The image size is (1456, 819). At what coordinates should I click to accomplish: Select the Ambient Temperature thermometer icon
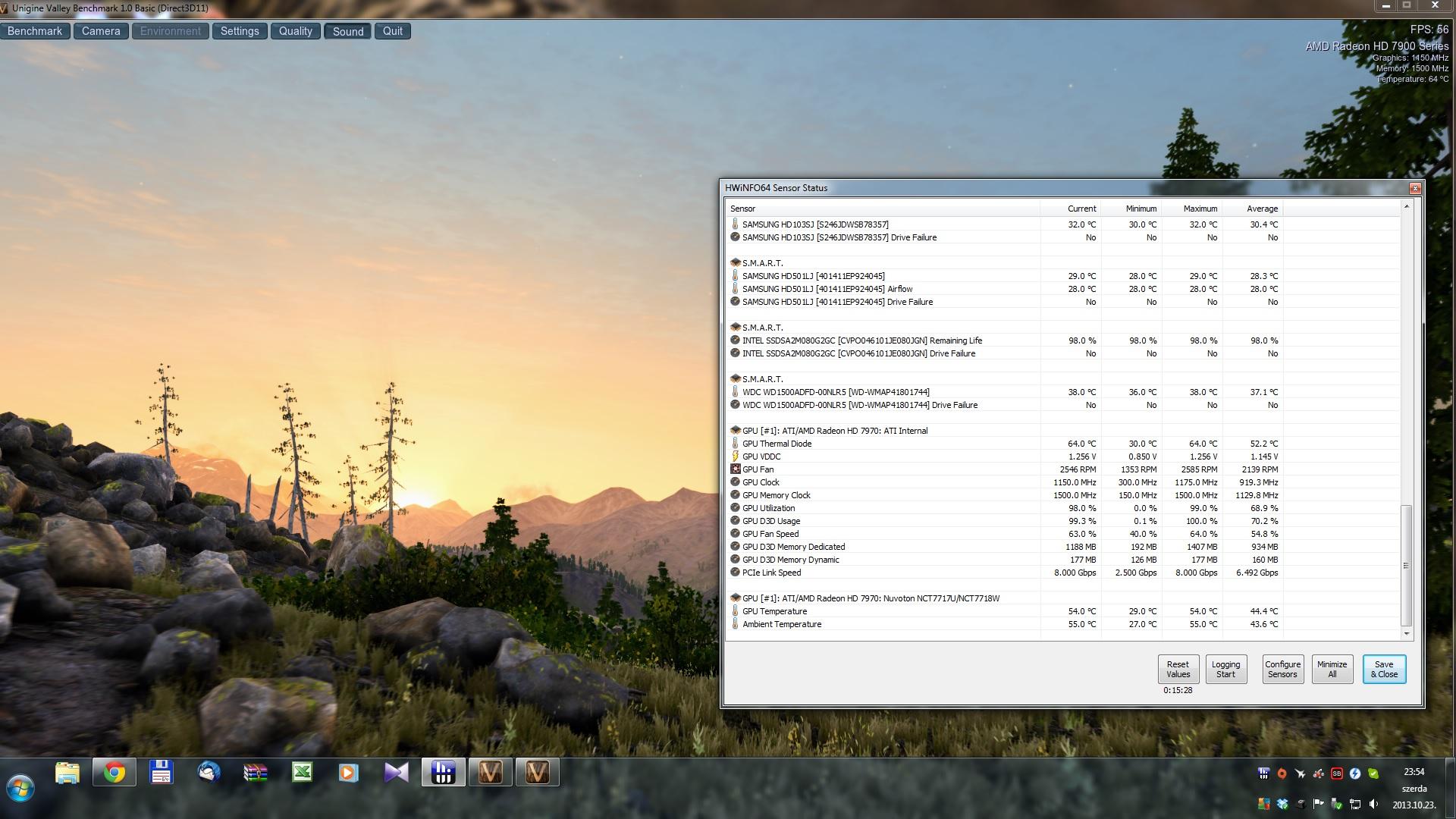click(x=735, y=624)
